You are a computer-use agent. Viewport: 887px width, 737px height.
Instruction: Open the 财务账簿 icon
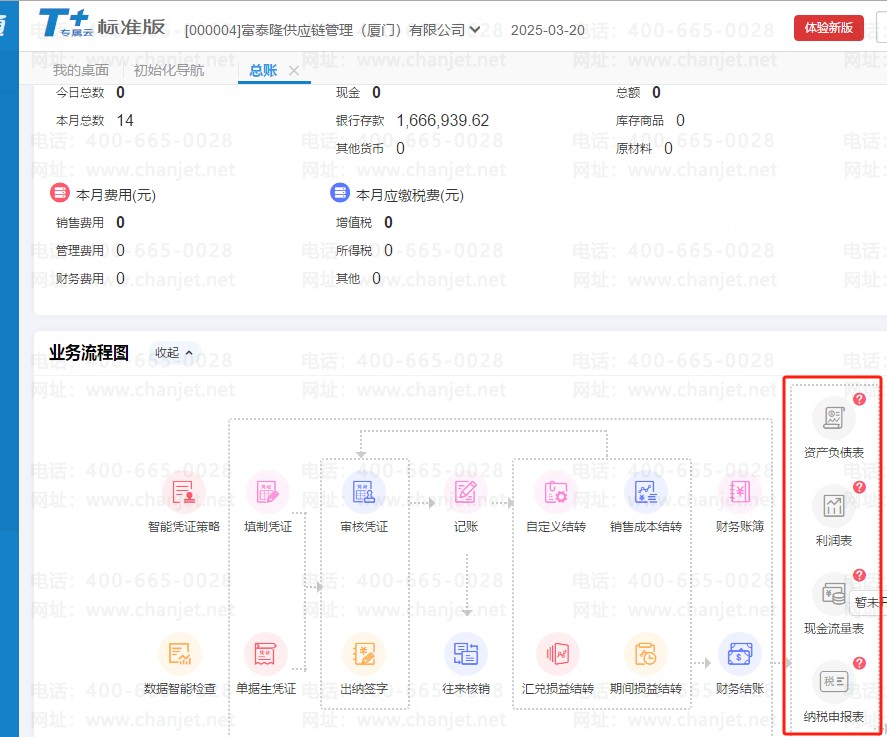739,492
